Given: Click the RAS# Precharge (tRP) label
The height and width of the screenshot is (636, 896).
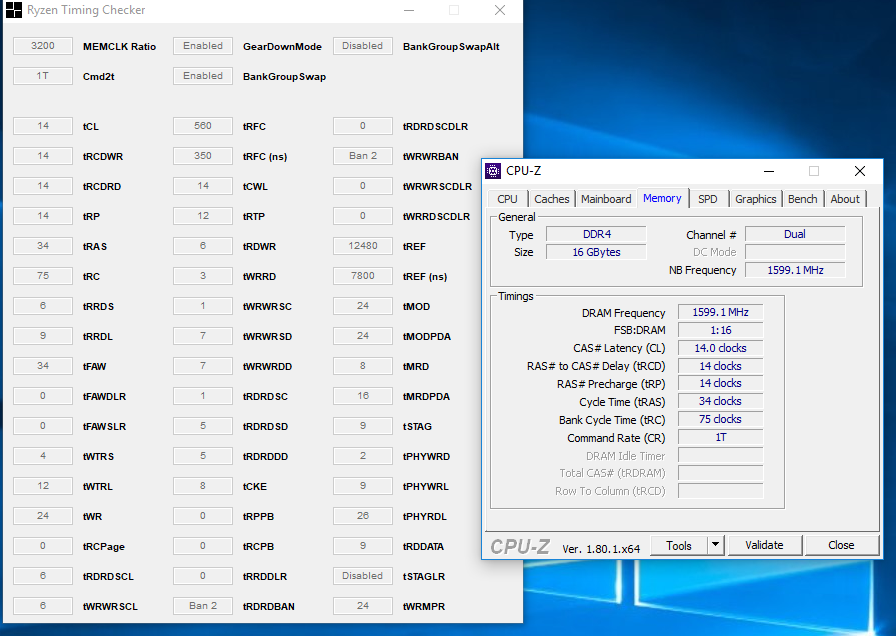Looking at the screenshot, I should click(611, 384).
